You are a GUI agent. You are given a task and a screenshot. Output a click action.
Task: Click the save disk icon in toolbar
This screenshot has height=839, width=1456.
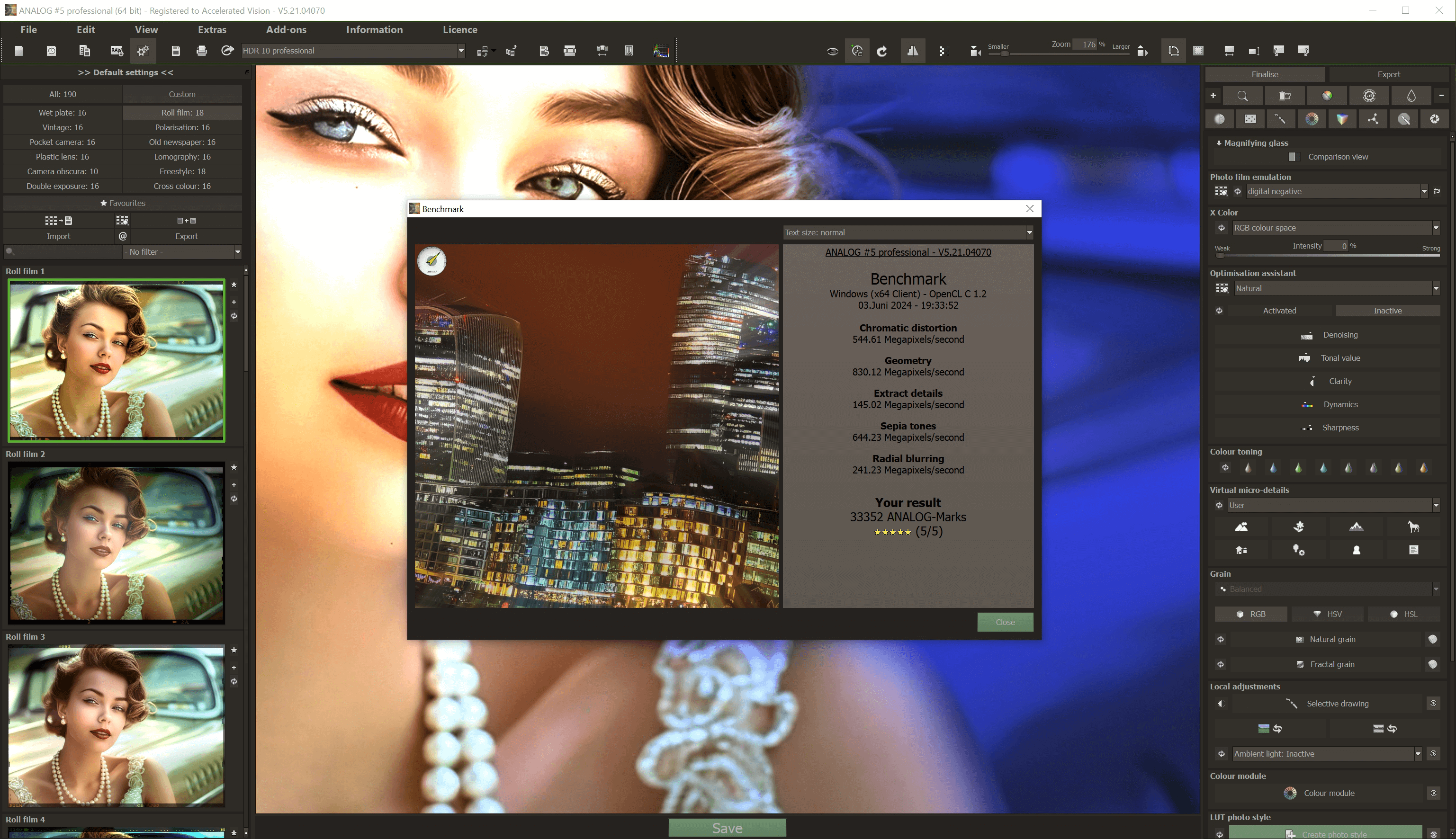[x=176, y=51]
